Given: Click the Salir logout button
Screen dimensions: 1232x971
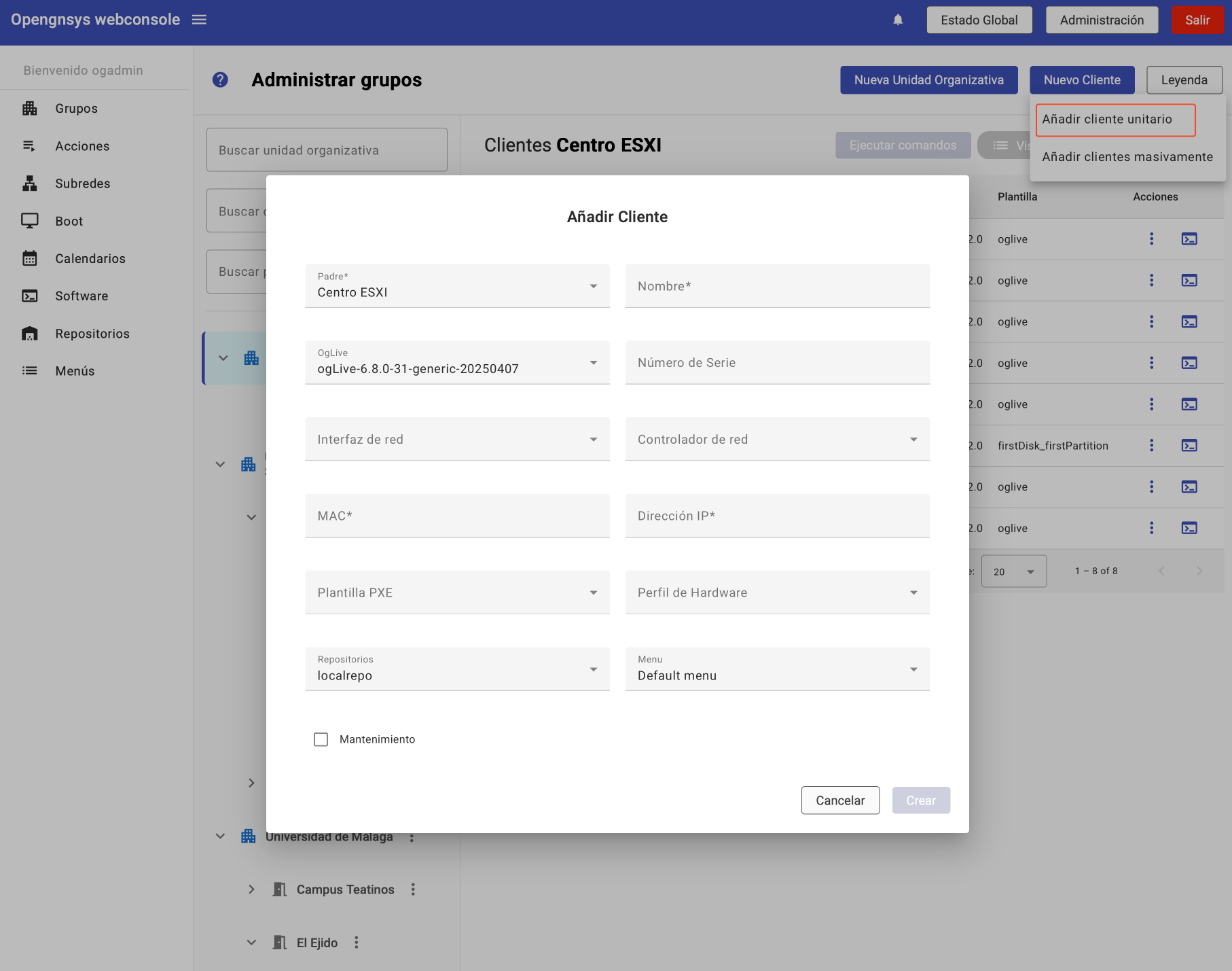Looking at the screenshot, I should (x=1197, y=20).
